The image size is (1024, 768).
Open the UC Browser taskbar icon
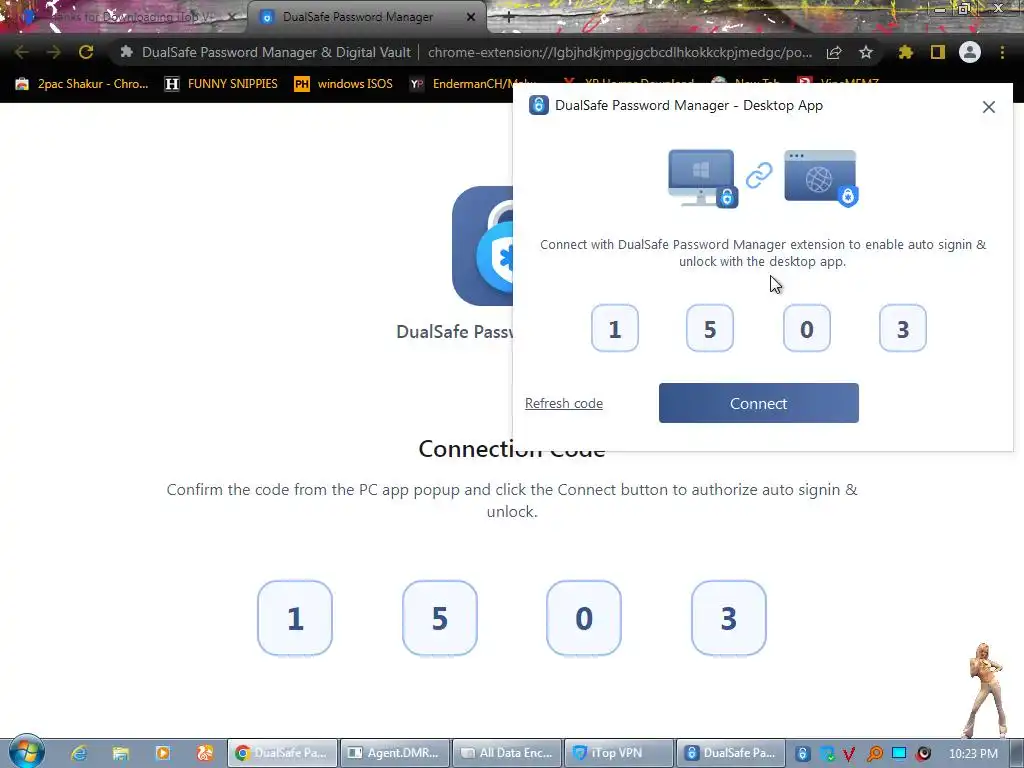coord(204,753)
